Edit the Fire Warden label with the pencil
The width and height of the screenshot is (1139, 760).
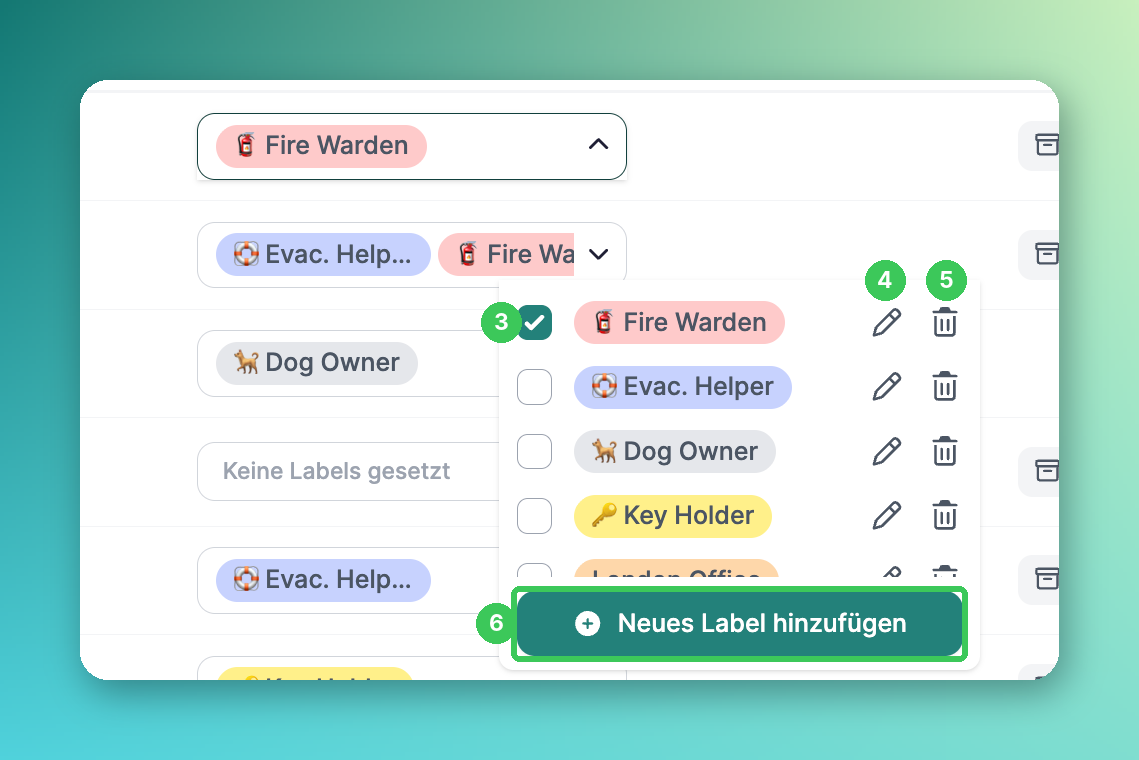pos(886,323)
